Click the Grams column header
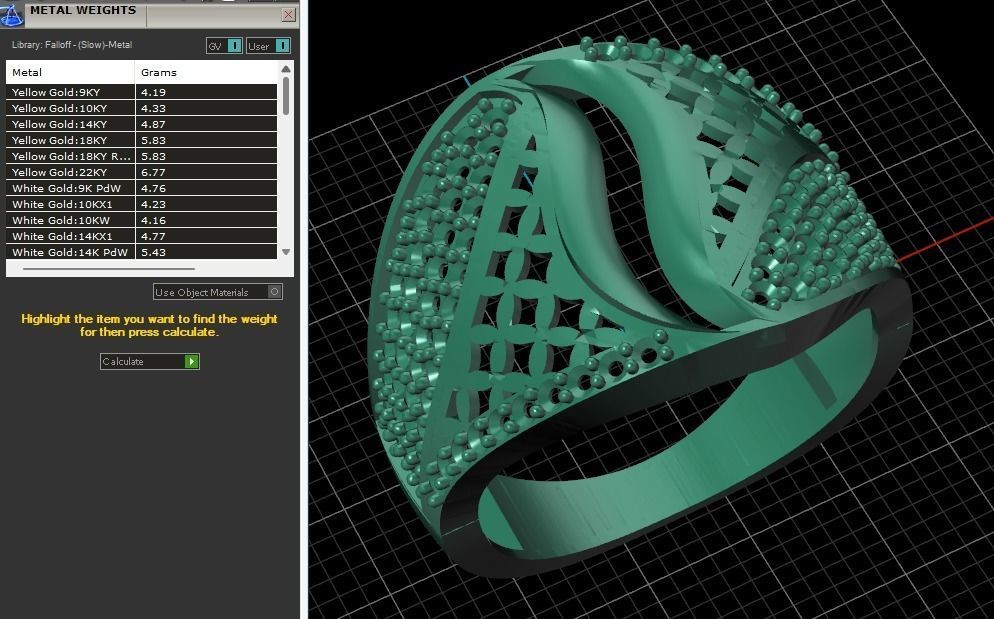Screen dimensions: 994x619 tap(206, 72)
